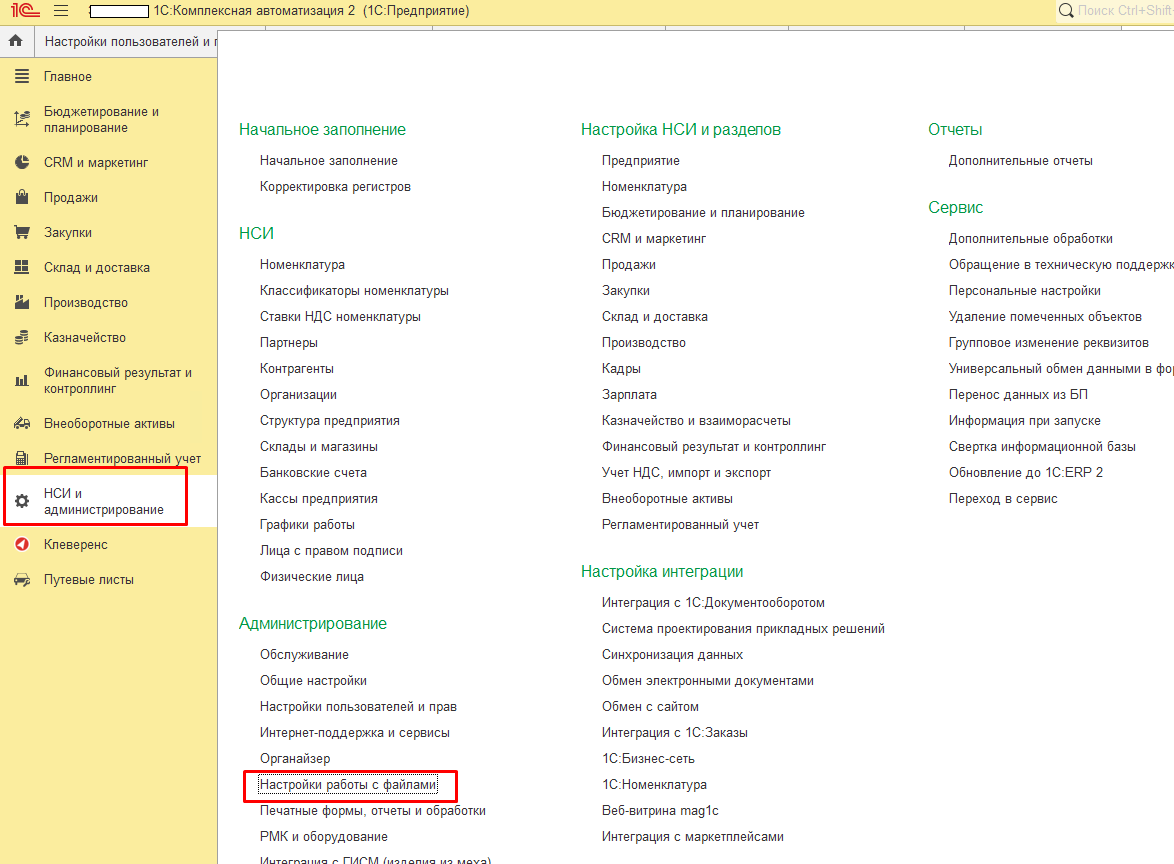Screen dimensions: 1174x864
Task: Open the Закупки section in sidebar
Action: pos(67,233)
